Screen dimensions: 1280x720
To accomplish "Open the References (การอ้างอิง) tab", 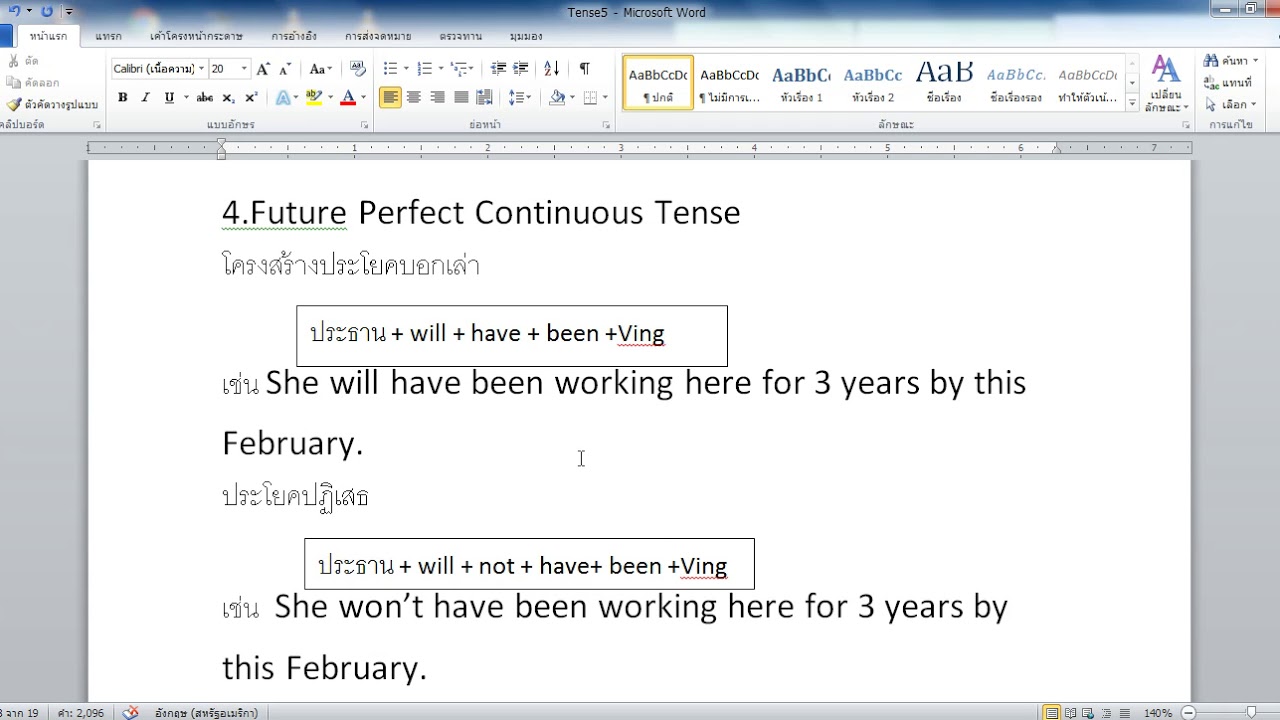I will [294, 36].
